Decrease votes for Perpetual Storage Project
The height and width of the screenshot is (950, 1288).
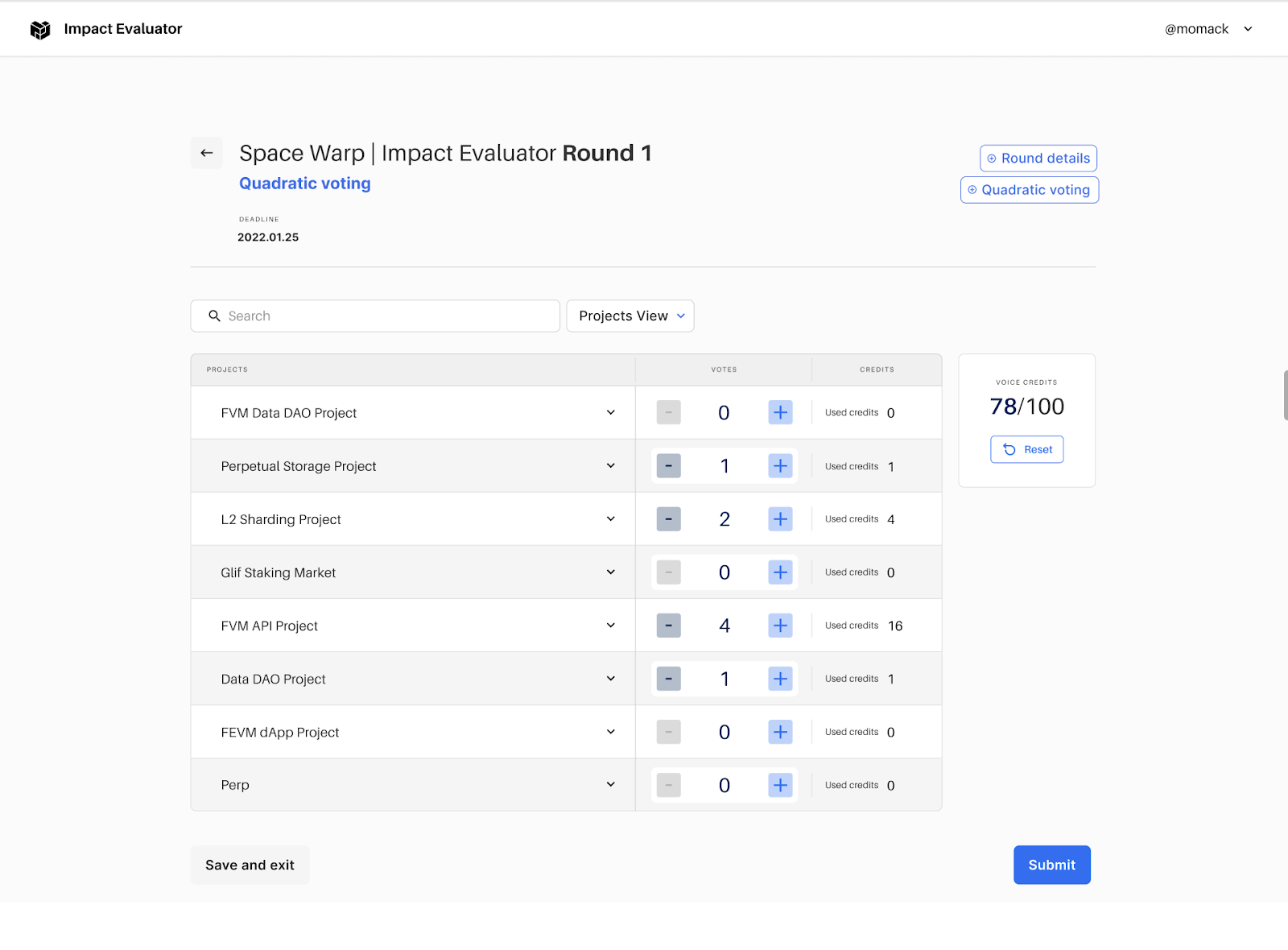pos(668,466)
